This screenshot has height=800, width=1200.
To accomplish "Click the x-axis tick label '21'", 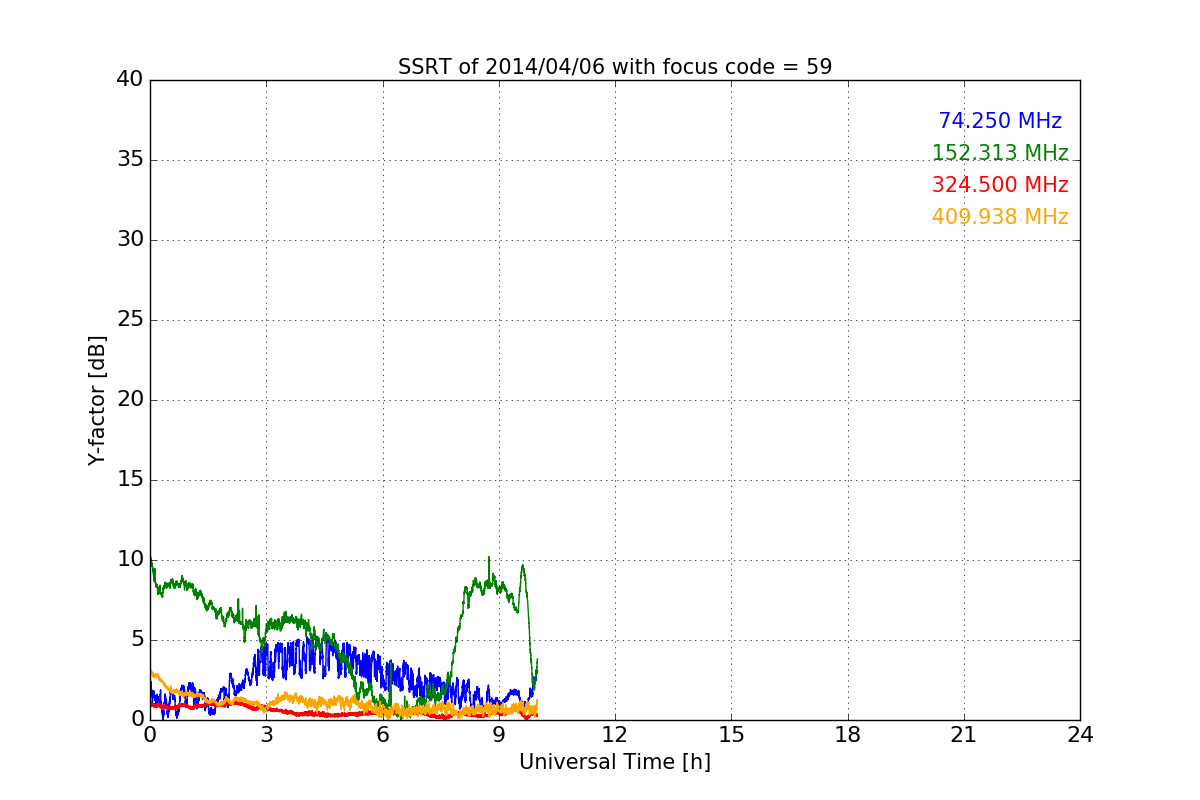I will (964, 734).
